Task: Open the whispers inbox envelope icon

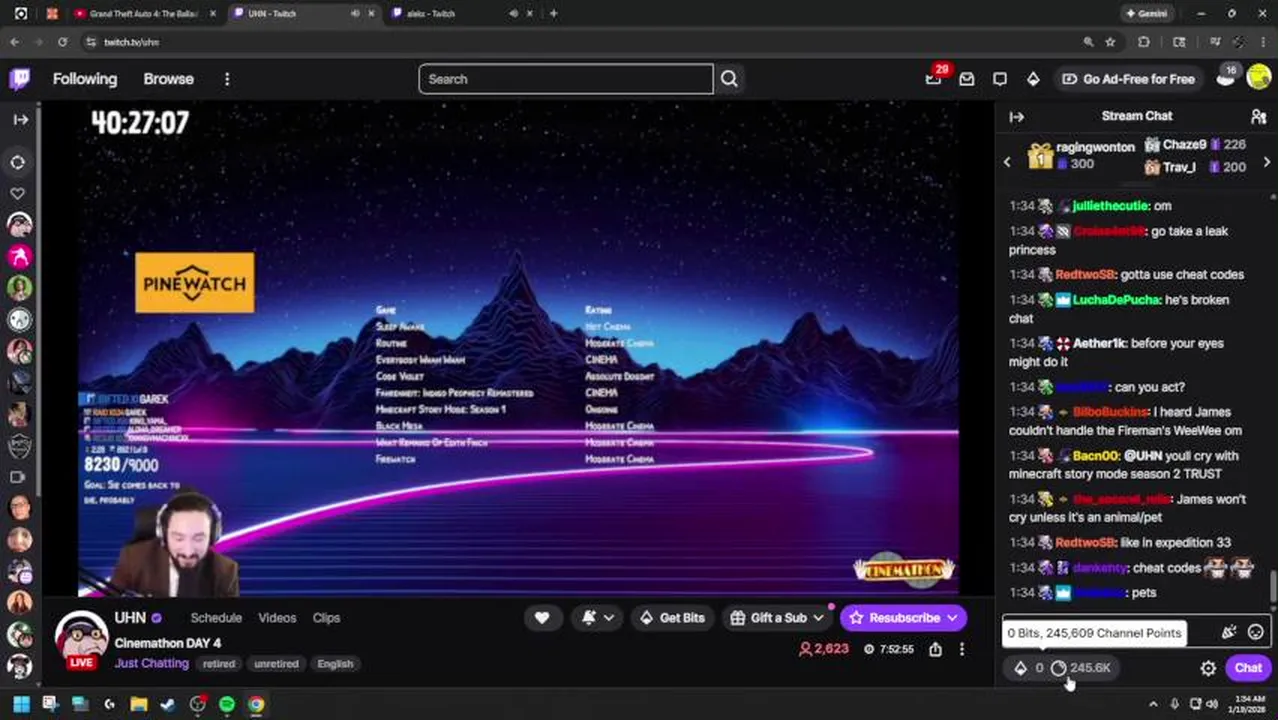Action: tap(967, 79)
